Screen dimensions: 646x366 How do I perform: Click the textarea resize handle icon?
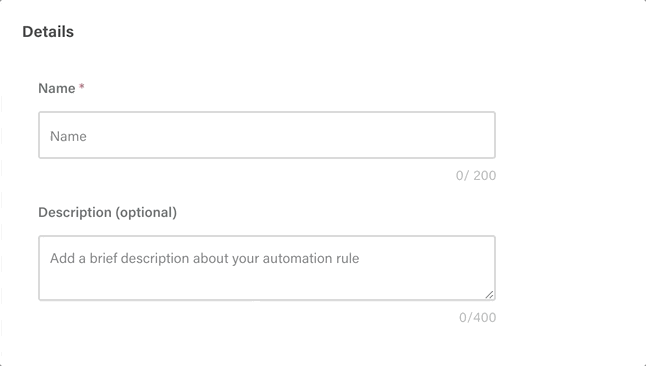[x=489, y=294]
